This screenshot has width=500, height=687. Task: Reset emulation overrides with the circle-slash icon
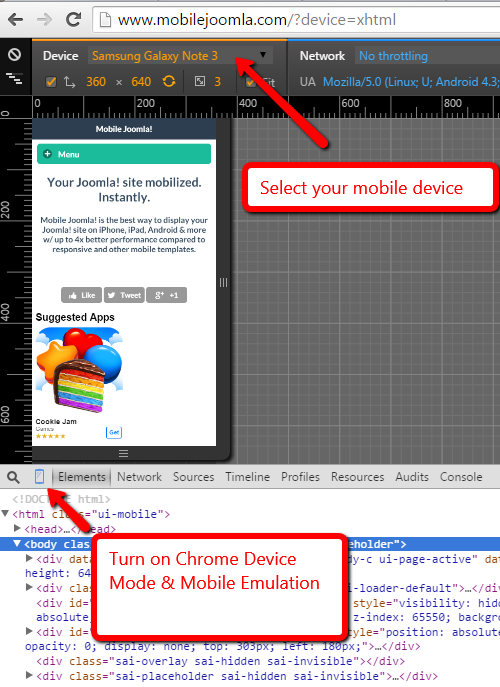[14, 55]
